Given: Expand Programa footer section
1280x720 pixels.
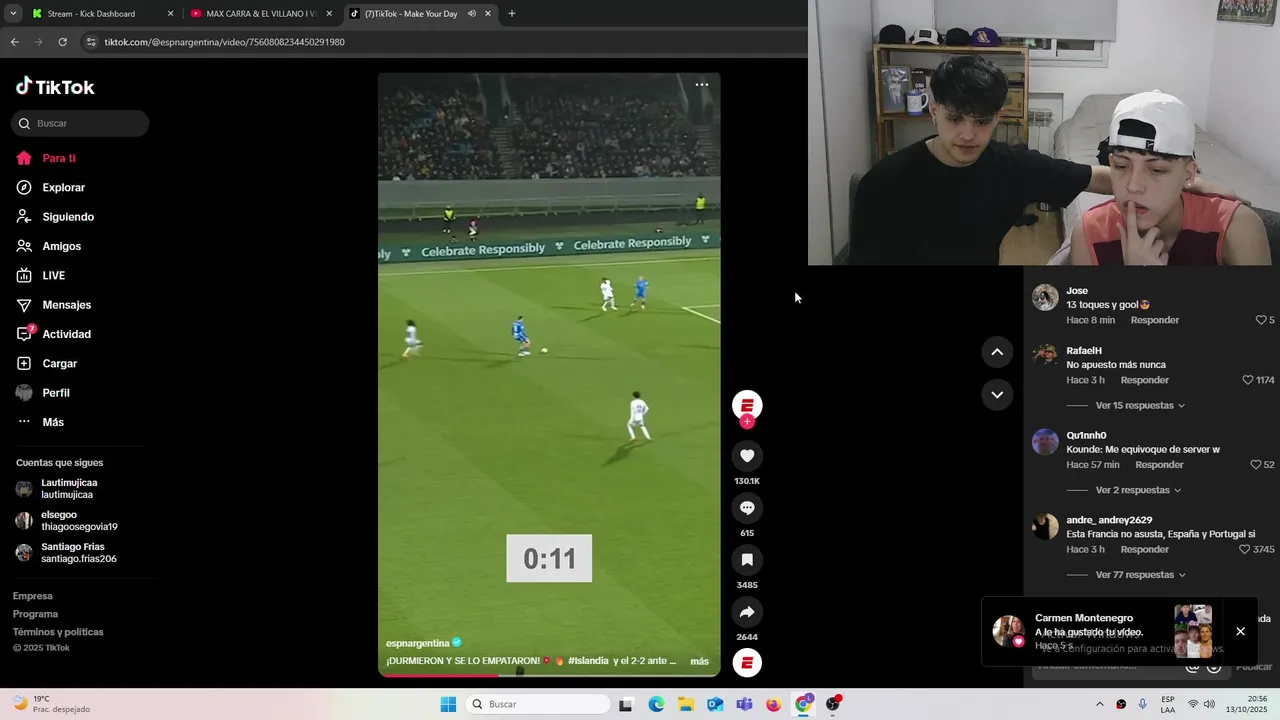Looking at the screenshot, I should 35,614.
